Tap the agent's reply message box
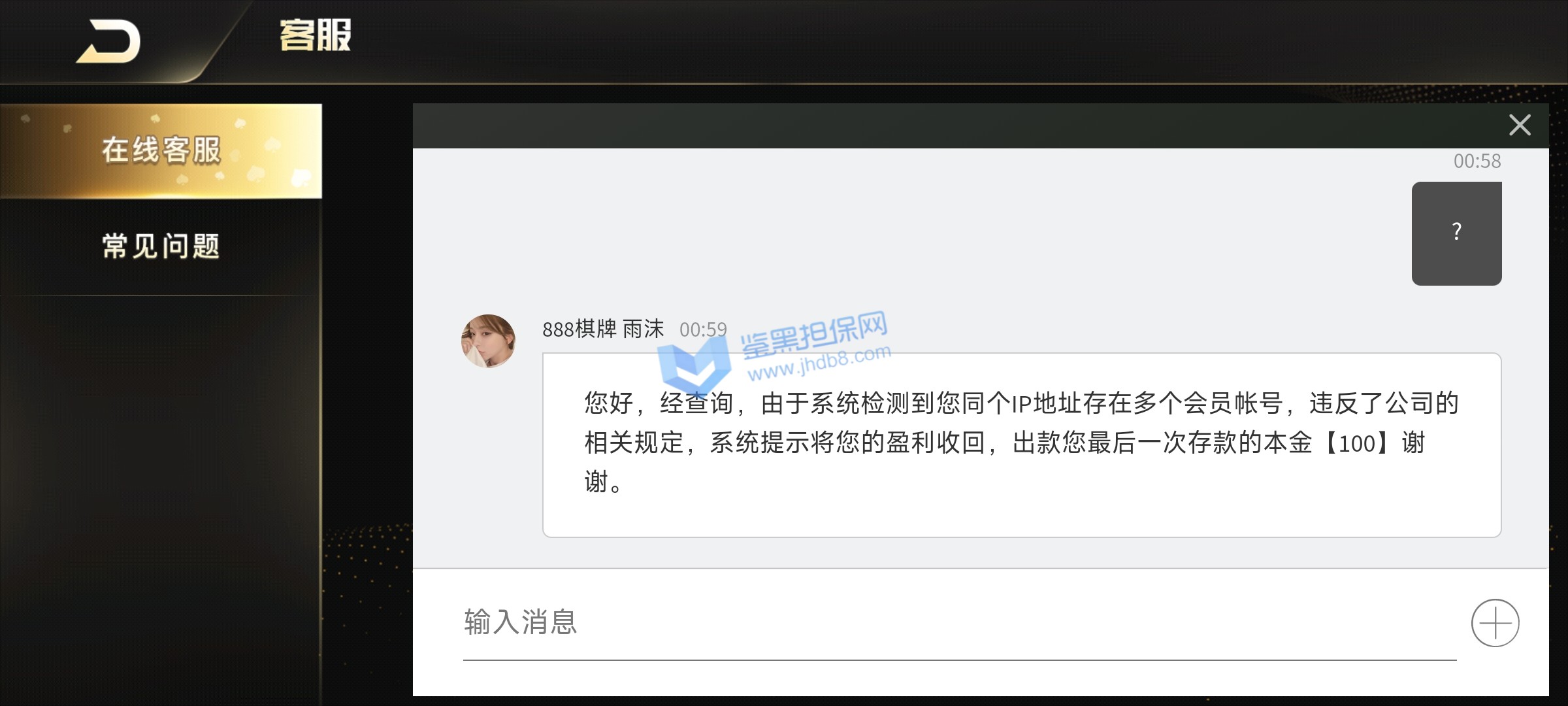Viewport: 1568px width, 706px height. pyautogui.click(x=1022, y=445)
